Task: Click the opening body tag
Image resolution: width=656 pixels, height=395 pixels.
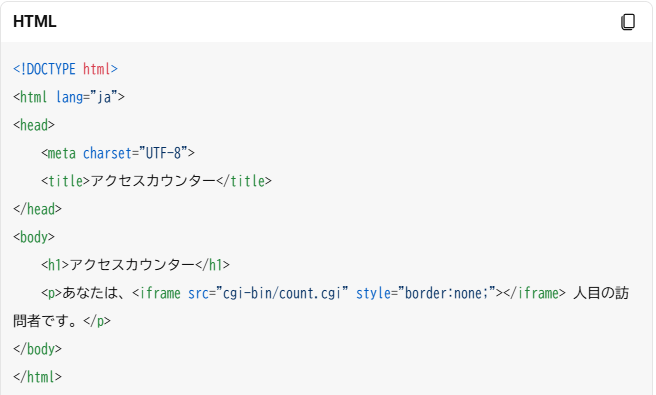Action: [x=34, y=237]
